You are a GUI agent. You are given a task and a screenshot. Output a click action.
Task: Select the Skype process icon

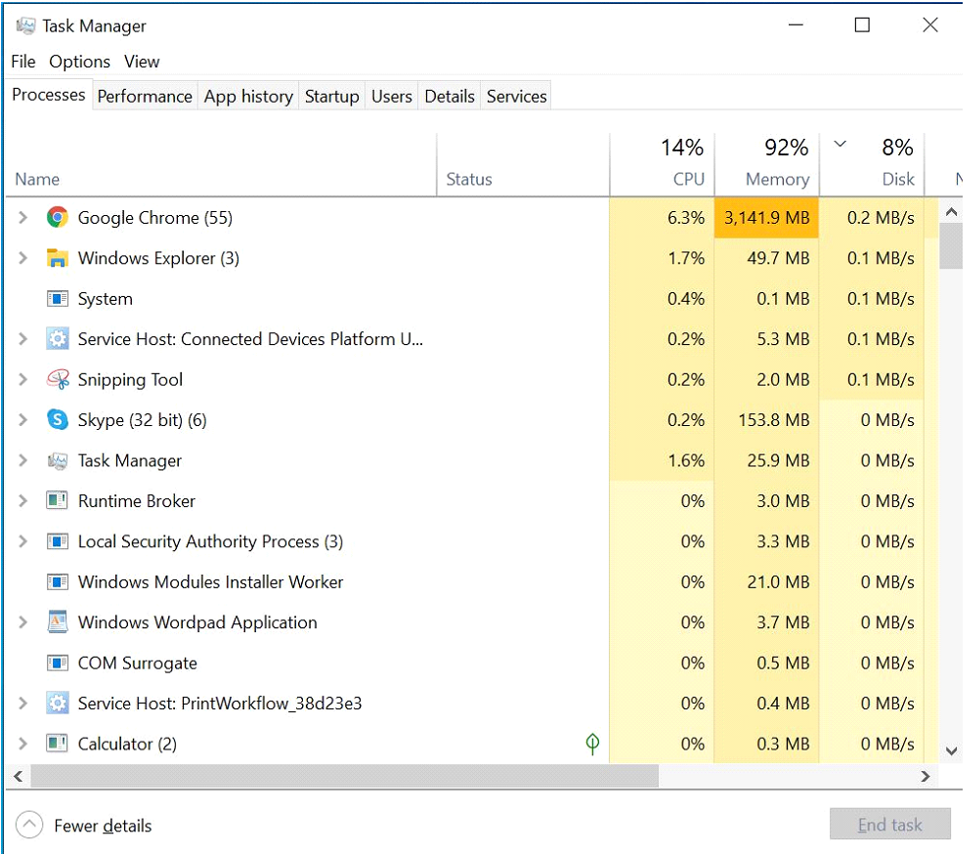(x=57, y=420)
